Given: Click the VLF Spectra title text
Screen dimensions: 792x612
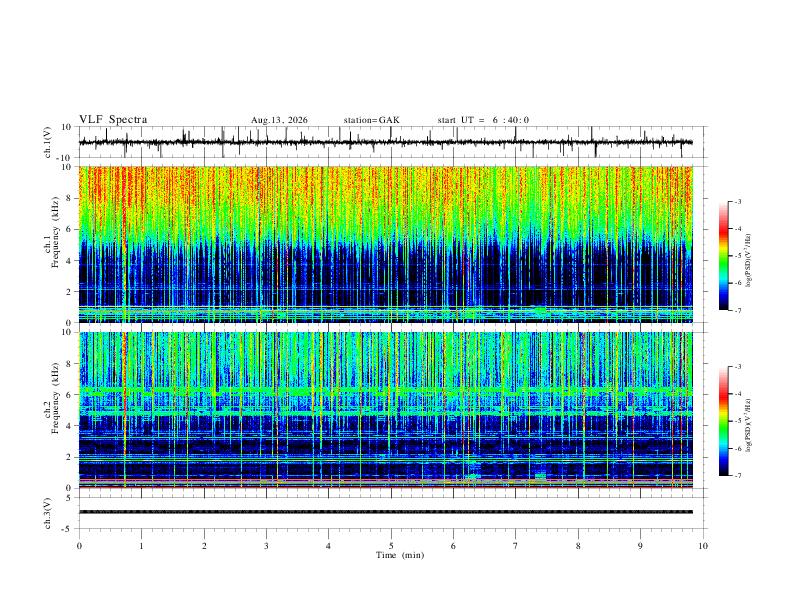Looking at the screenshot, I should pos(113,120).
